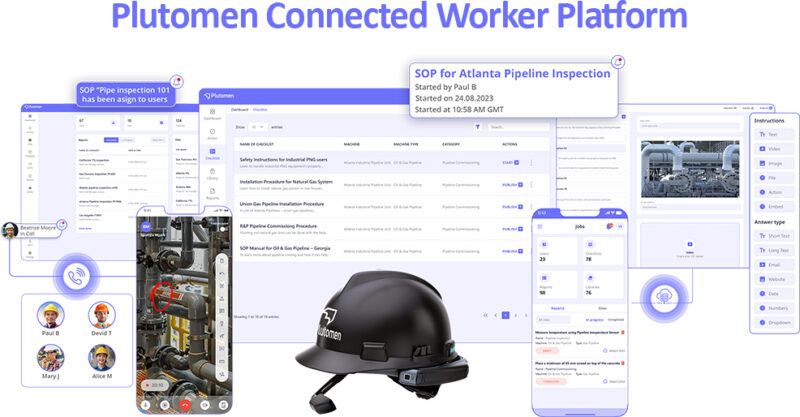The height and width of the screenshot is (417, 800).
Task: Open the Checklists card in Jobs phone
Action: pyautogui.click(x=603, y=251)
